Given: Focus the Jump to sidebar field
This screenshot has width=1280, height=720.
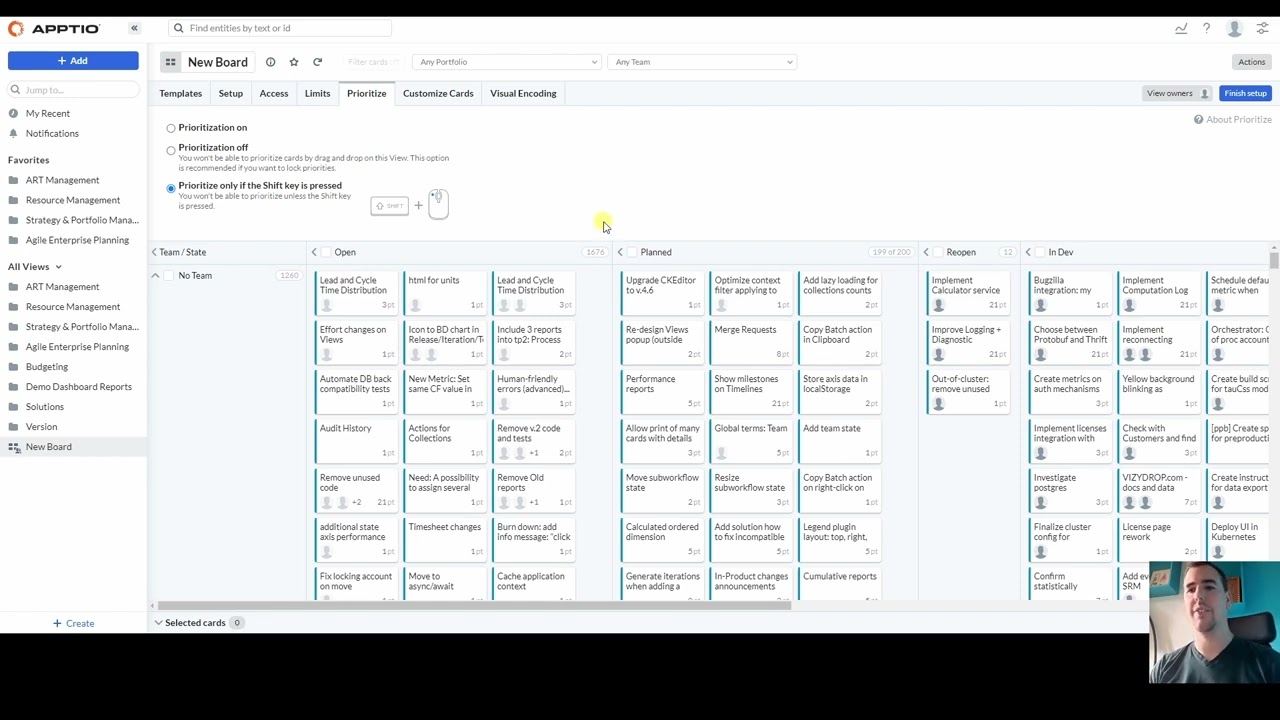Looking at the screenshot, I should 73,90.
